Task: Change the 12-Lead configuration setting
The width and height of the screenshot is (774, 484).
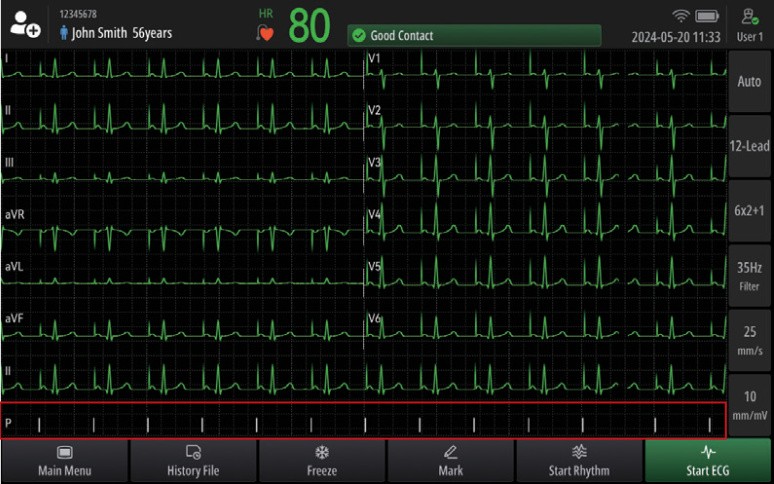Action: click(749, 146)
